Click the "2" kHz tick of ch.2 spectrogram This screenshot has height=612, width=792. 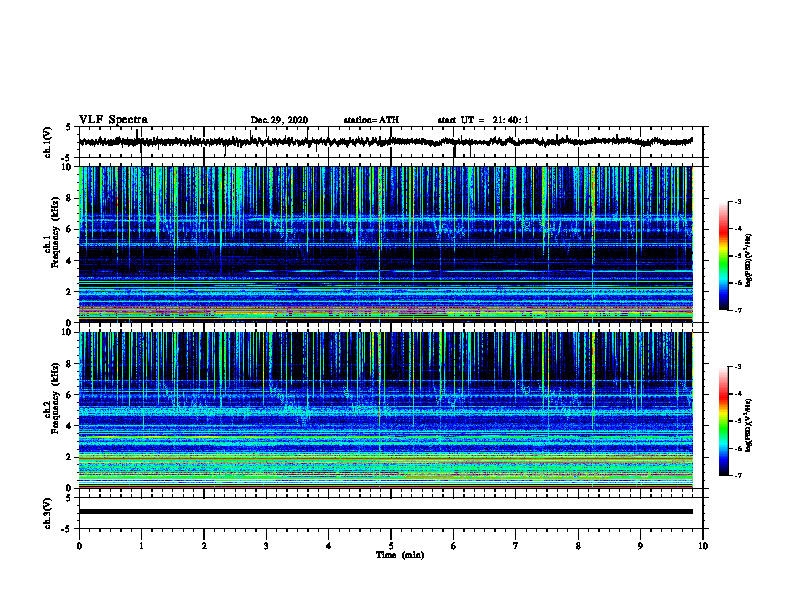pos(70,457)
